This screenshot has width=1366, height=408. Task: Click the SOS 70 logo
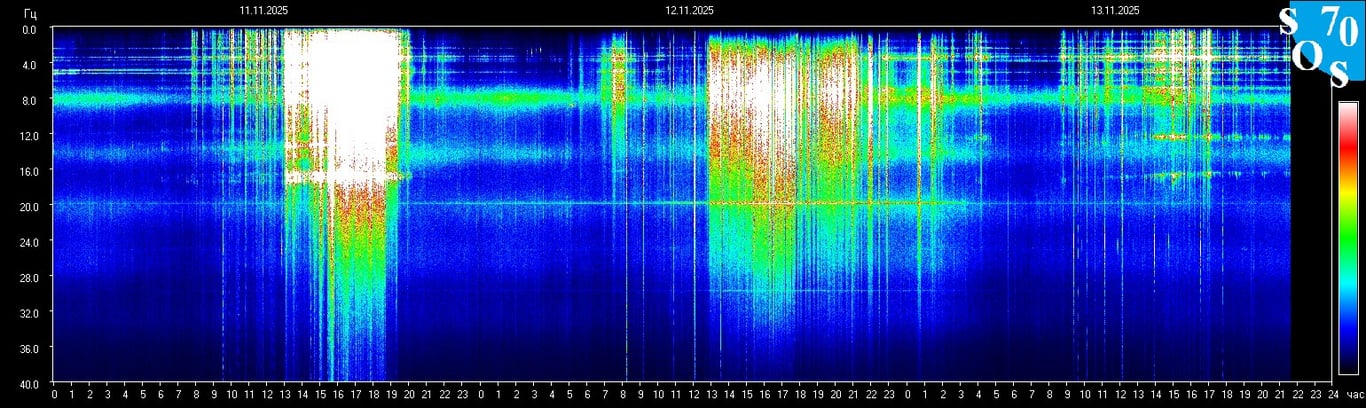coord(1320,45)
